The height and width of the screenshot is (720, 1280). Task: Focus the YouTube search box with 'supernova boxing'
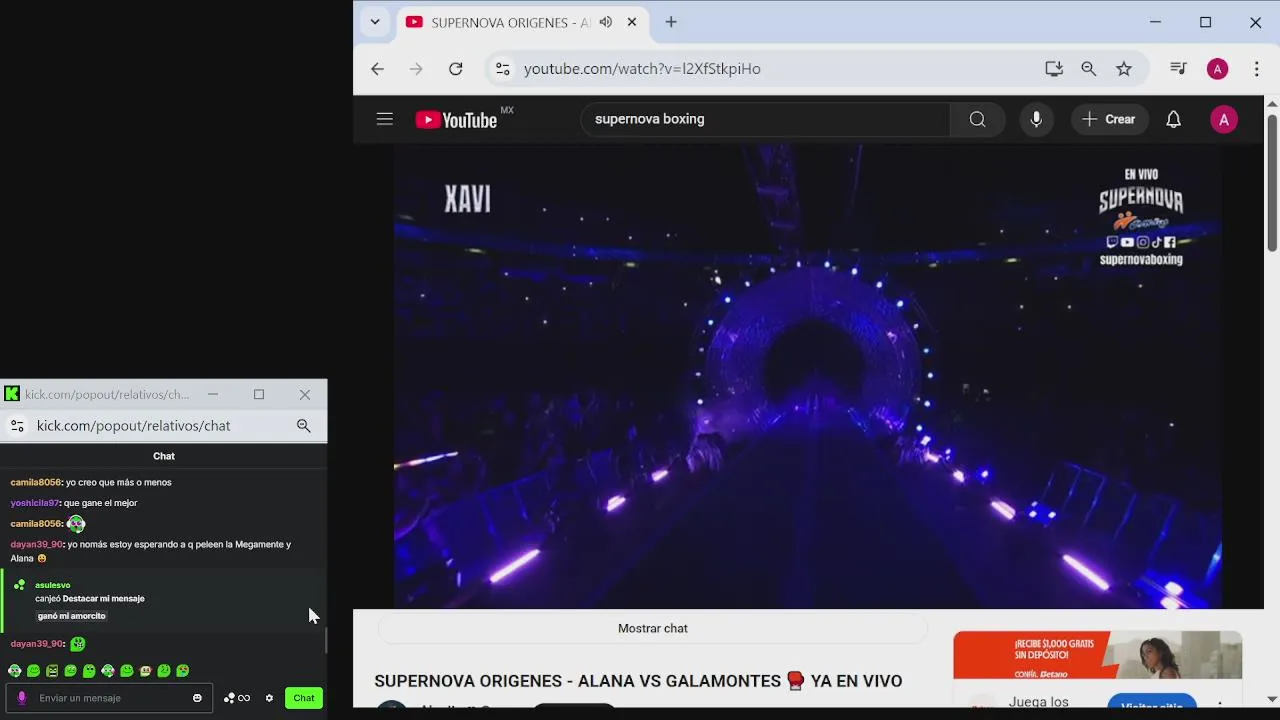[765, 119]
